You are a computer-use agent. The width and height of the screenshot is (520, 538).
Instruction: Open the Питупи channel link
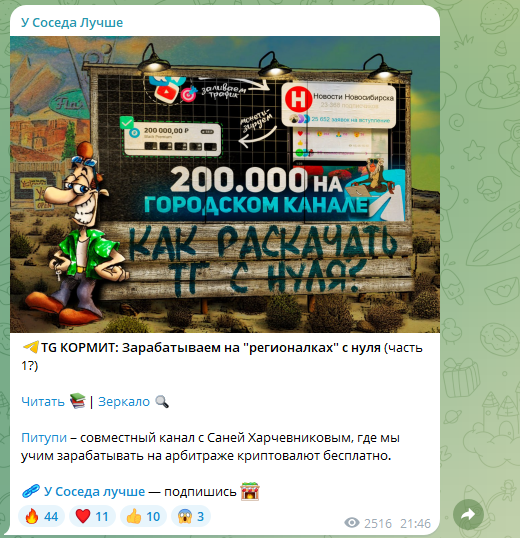pos(44,438)
